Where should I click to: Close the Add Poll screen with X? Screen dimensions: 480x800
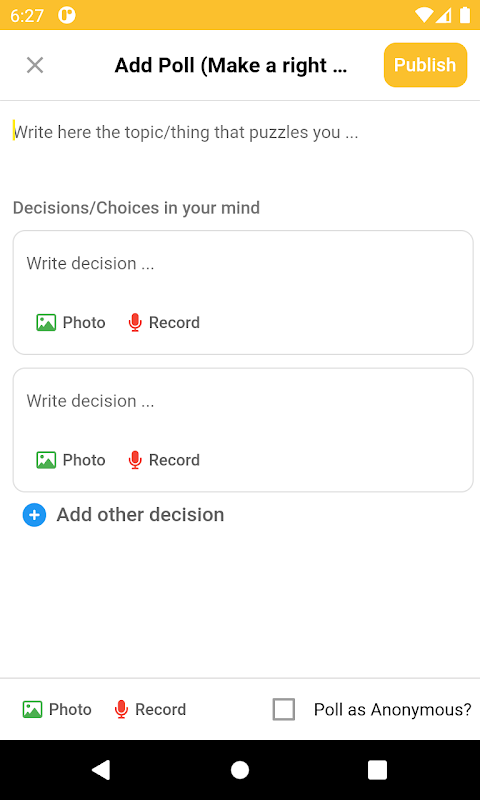(x=35, y=65)
